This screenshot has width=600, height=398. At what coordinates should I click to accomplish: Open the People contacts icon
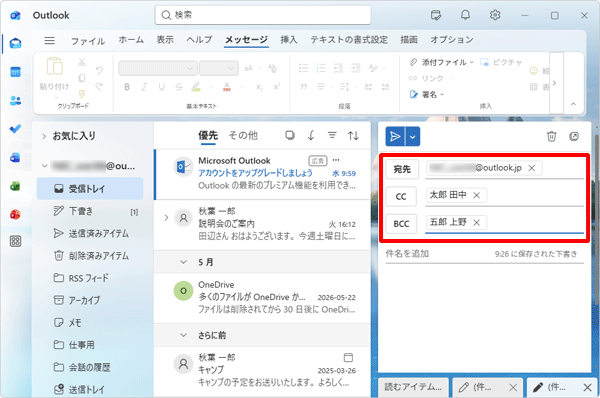15,101
